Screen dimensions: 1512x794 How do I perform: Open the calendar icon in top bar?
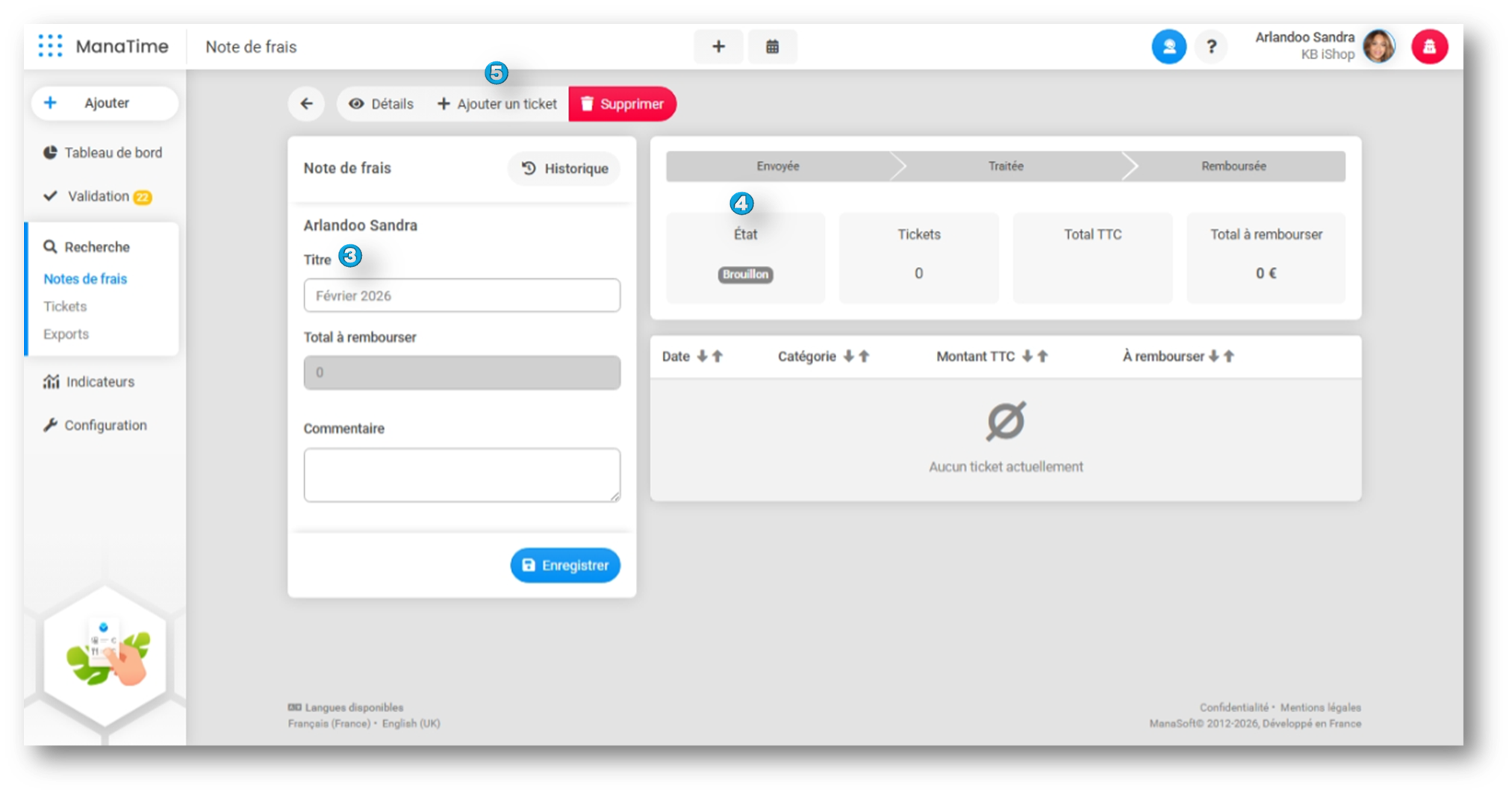point(772,47)
